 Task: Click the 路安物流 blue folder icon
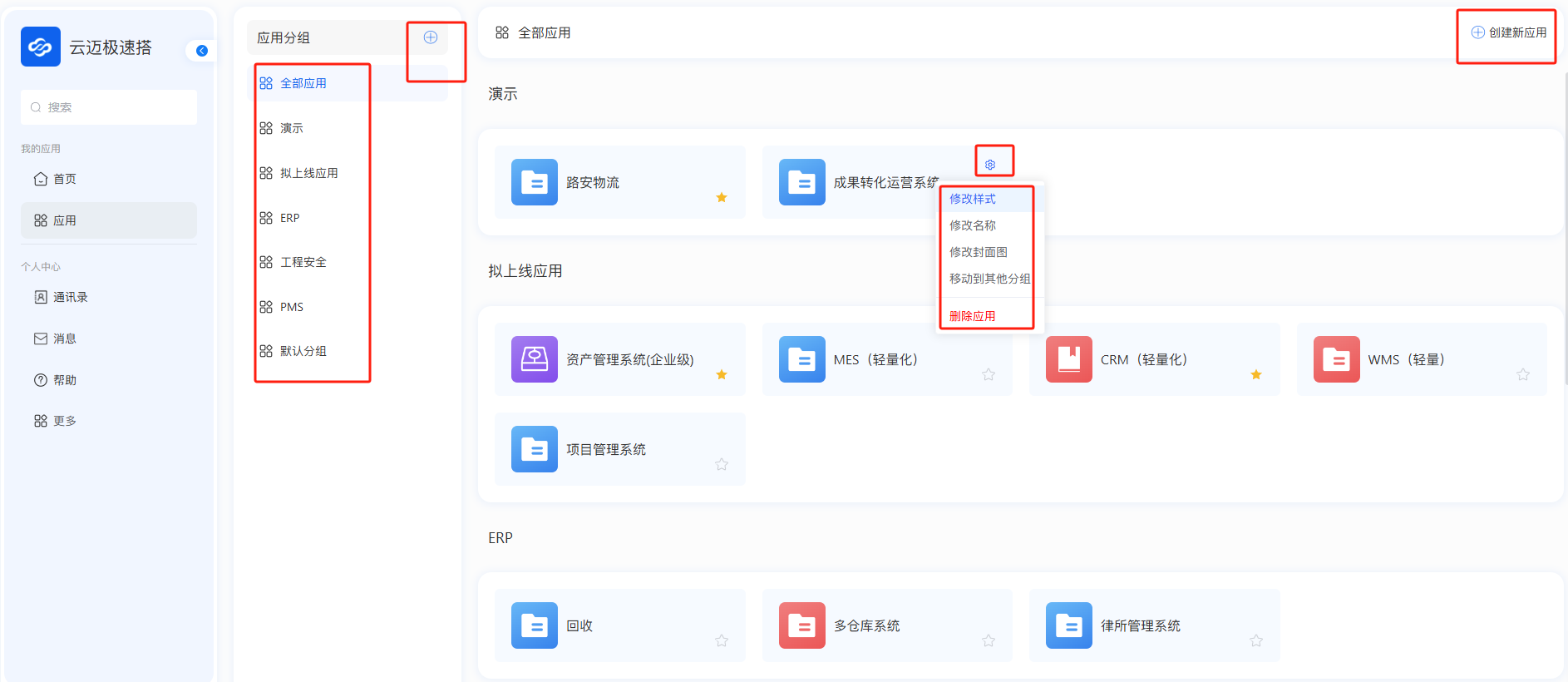click(534, 182)
